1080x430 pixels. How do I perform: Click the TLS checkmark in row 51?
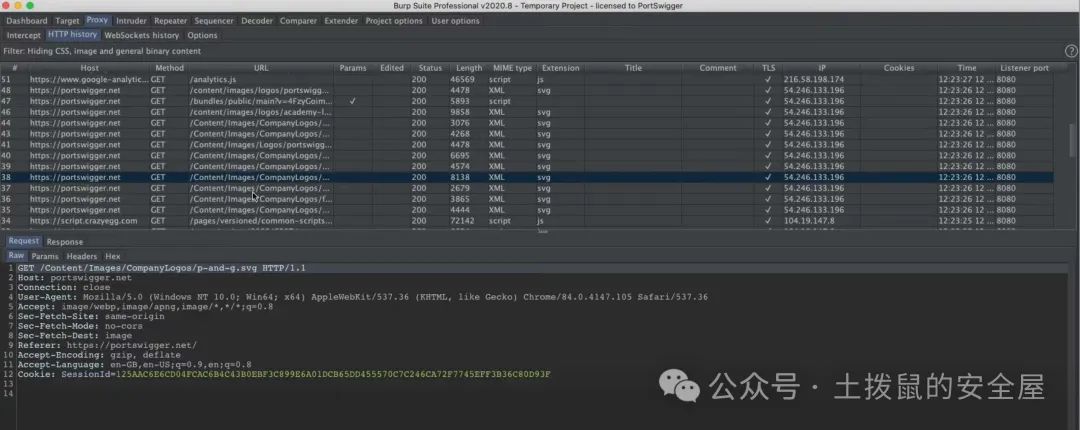[x=768, y=79]
